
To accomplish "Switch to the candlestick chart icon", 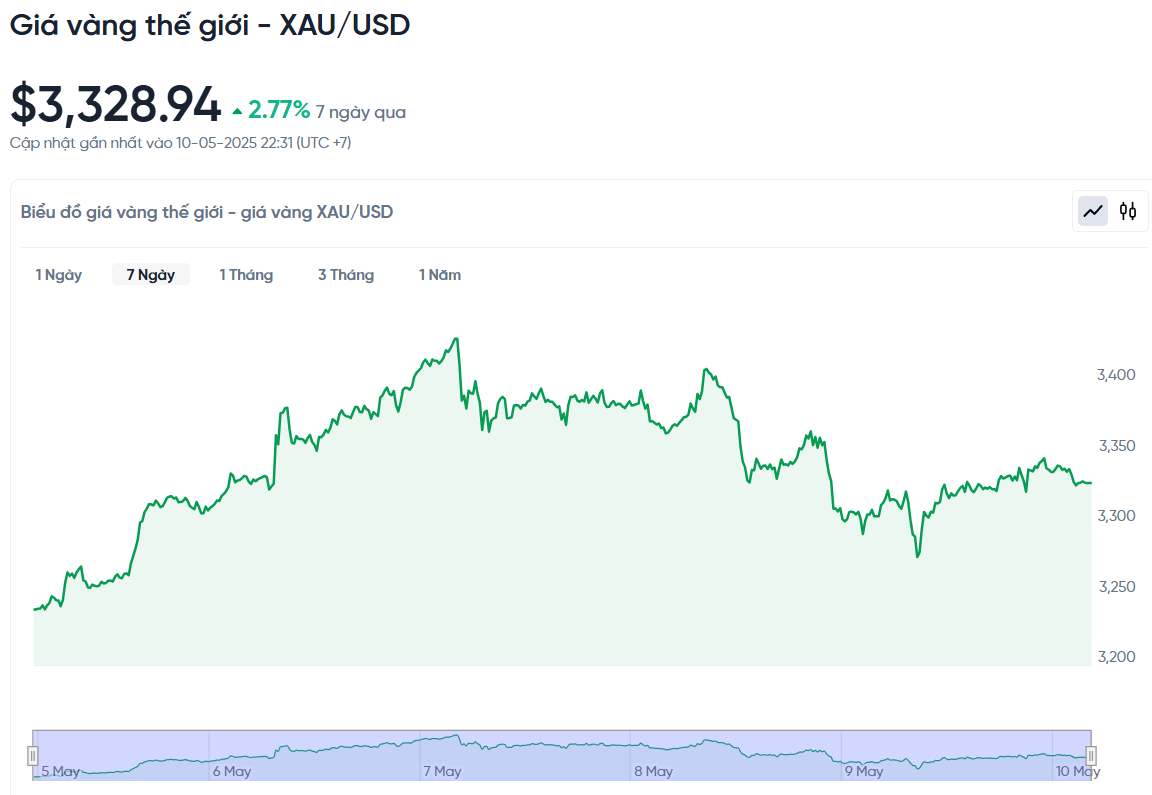I will pyautogui.click(x=1128, y=211).
